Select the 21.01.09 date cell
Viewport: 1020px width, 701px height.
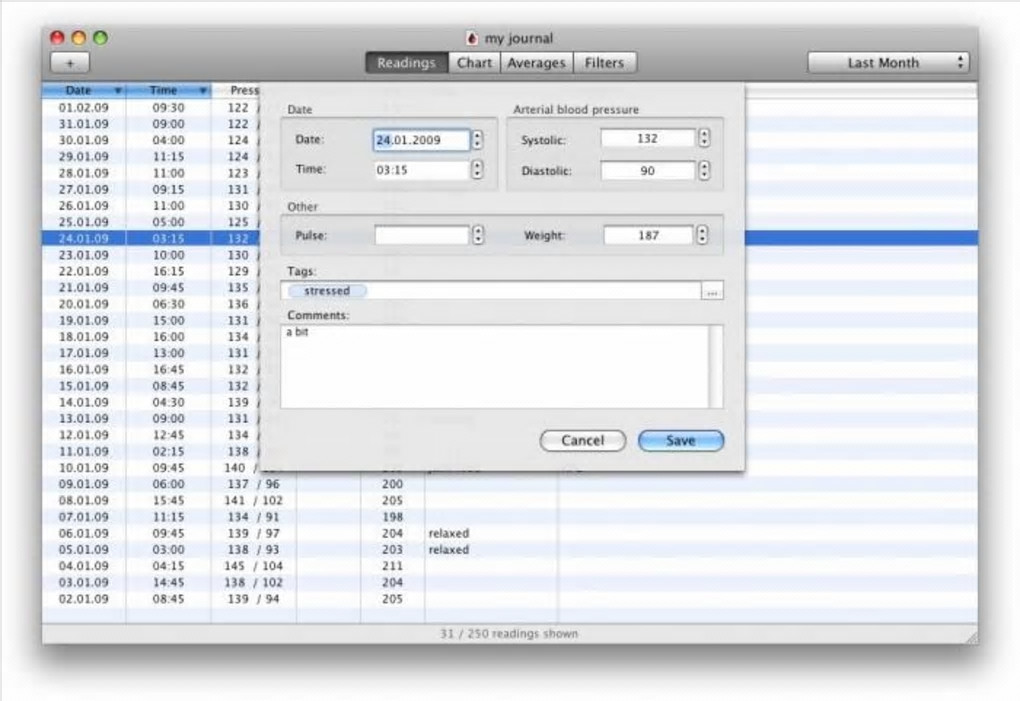click(84, 287)
